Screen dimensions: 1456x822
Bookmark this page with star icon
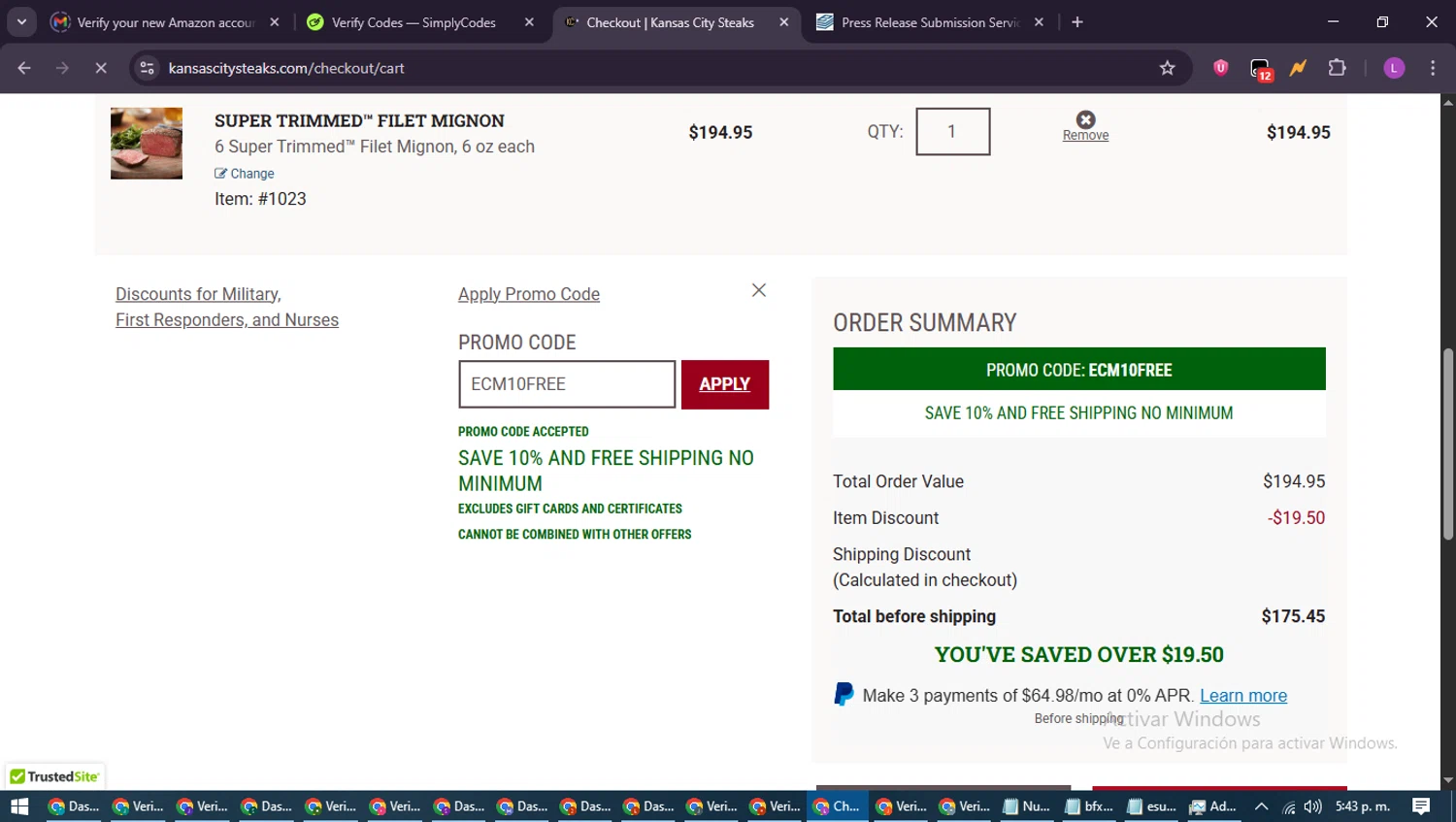[x=1167, y=68]
